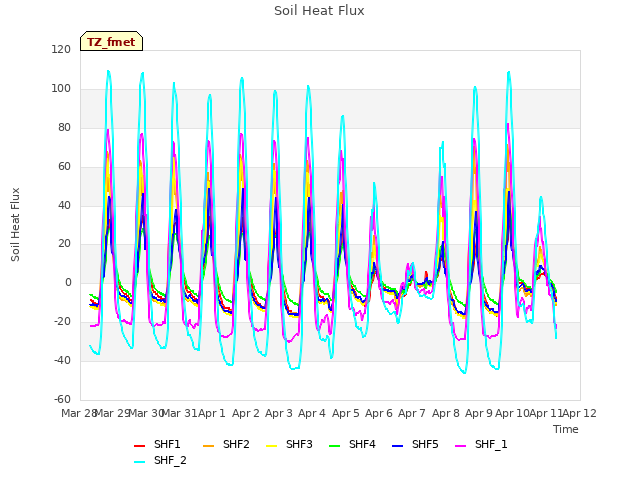Image resolution: width=640 pixels, height=480 pixels.
Task: Click the Apr 3 x-axis date label
Action: click(x=279, y=413)
